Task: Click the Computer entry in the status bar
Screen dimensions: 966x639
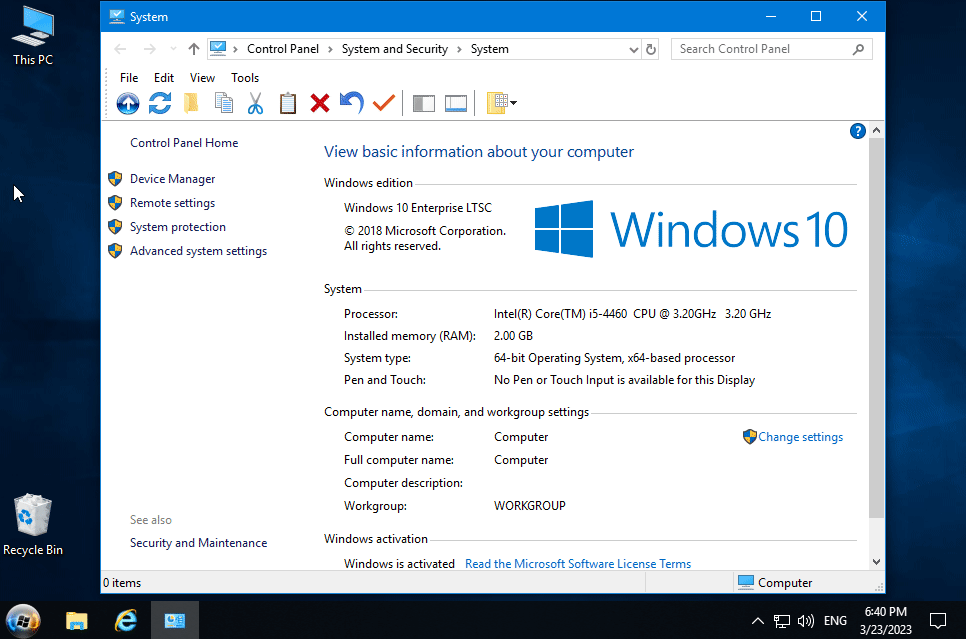Action: pyautogui.click(x=776, y=583)
